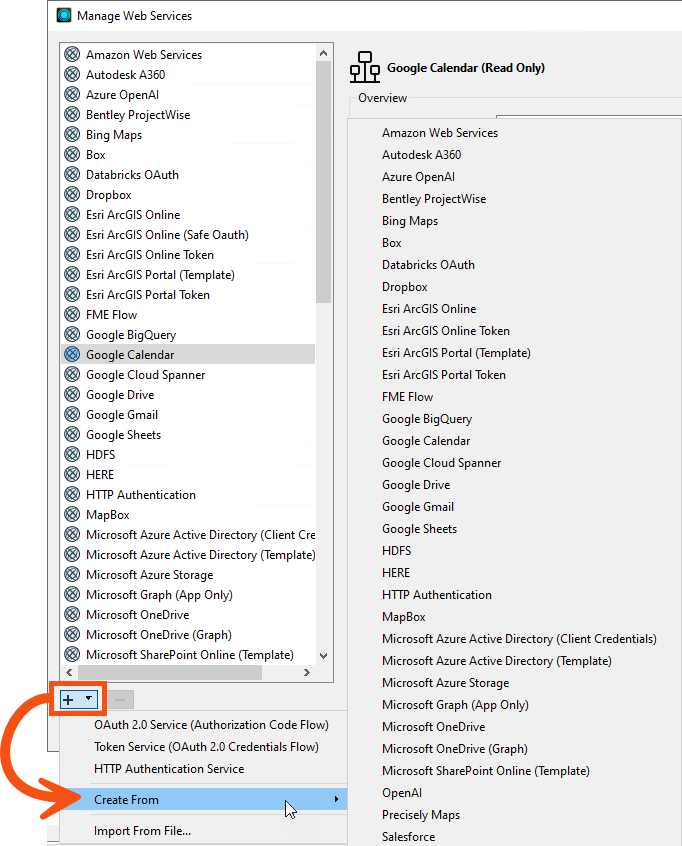Pick Google Cloud Spanner in submenu

click(441, 463)
